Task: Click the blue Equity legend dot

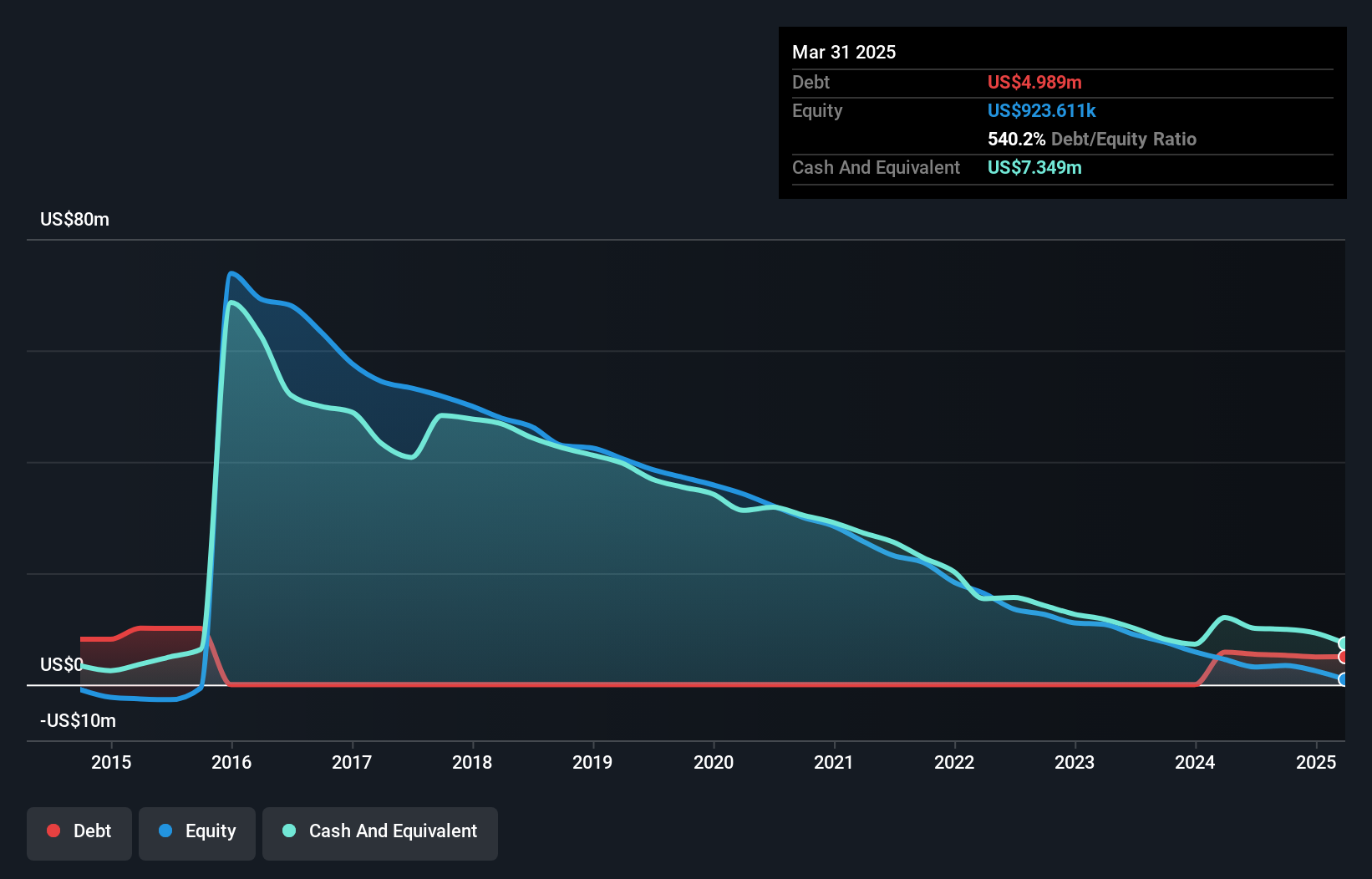Action: [x=165, y=831]
